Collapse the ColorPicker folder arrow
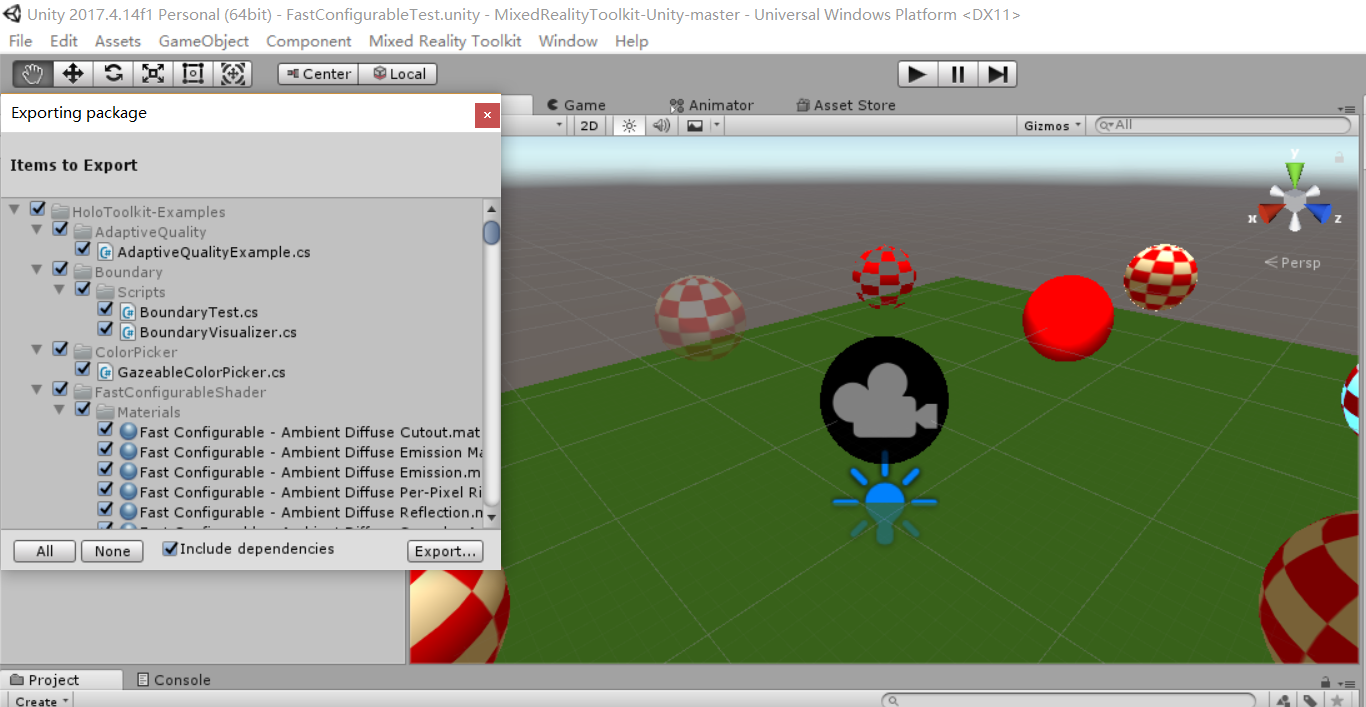The image size is (1366, 707). coord(37,349)
